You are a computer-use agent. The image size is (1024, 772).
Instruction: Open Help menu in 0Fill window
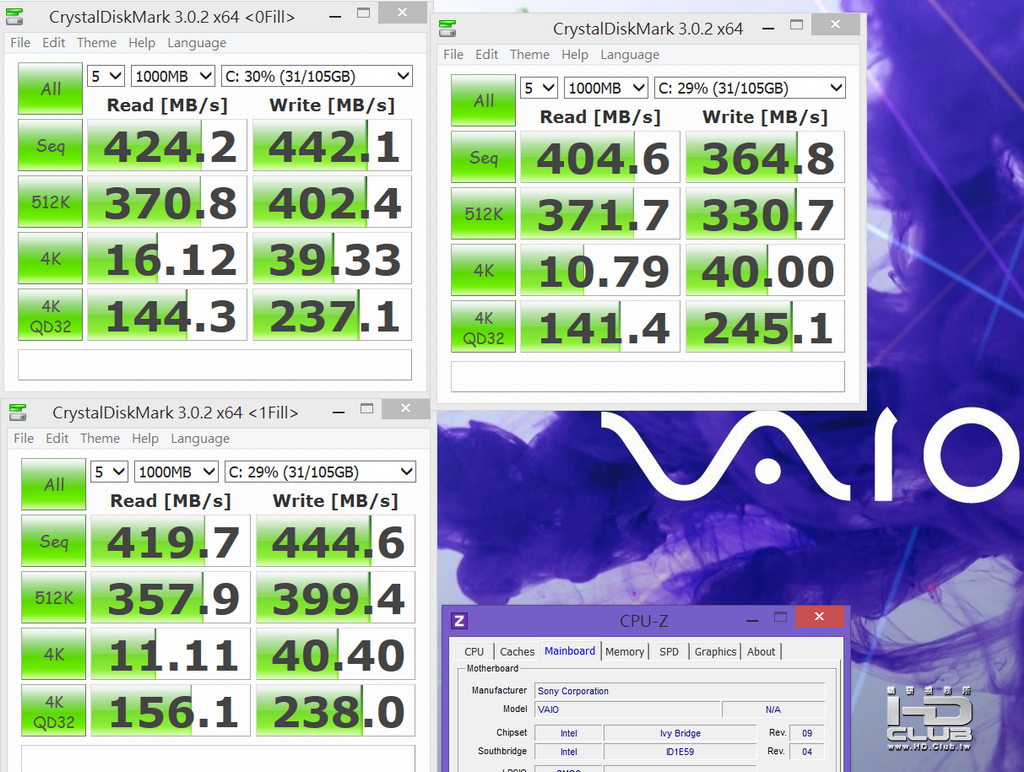(x=142, y=42)
